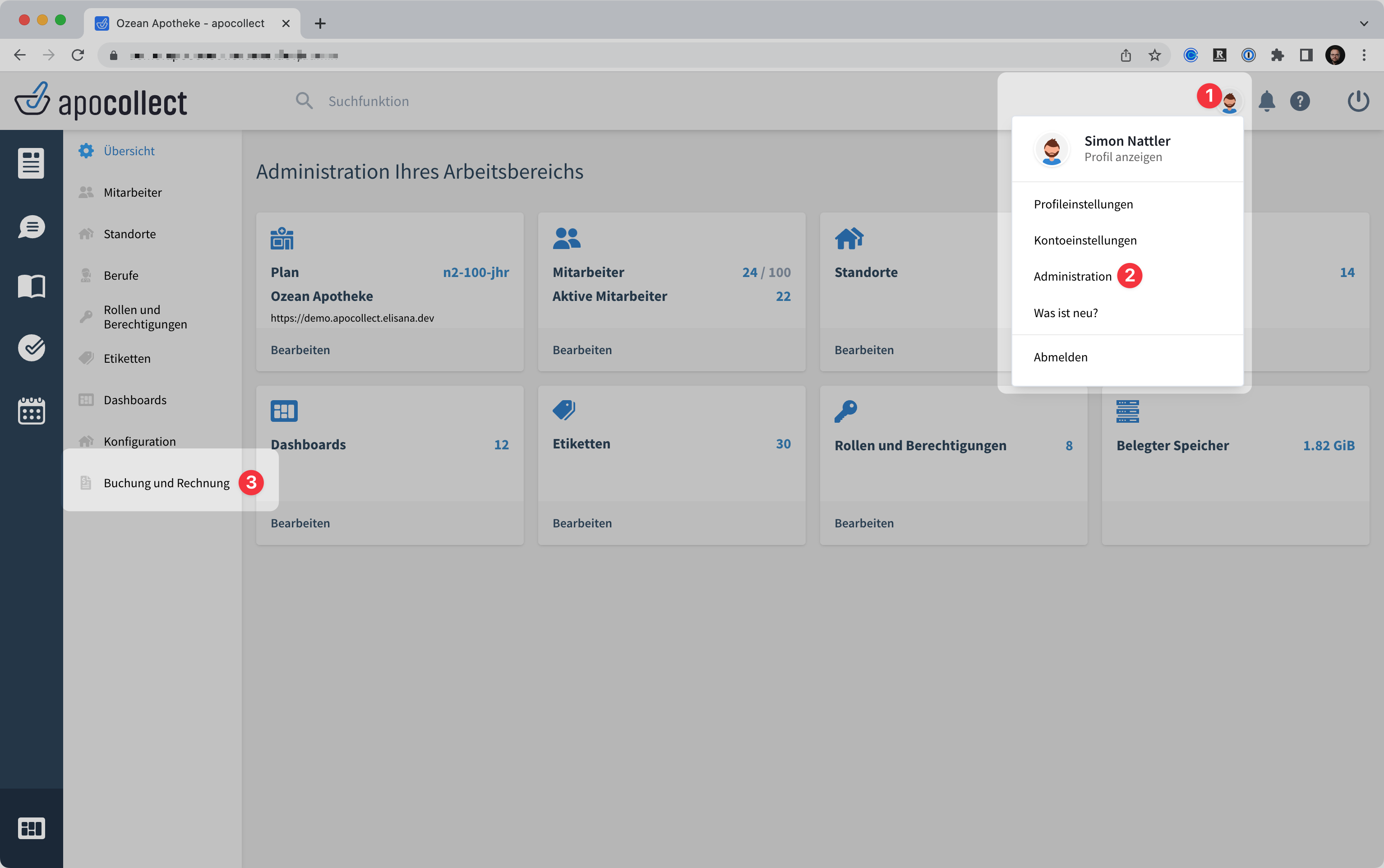Click the Übersicht gear icon

pyautogui.click(x=86, y=151)
